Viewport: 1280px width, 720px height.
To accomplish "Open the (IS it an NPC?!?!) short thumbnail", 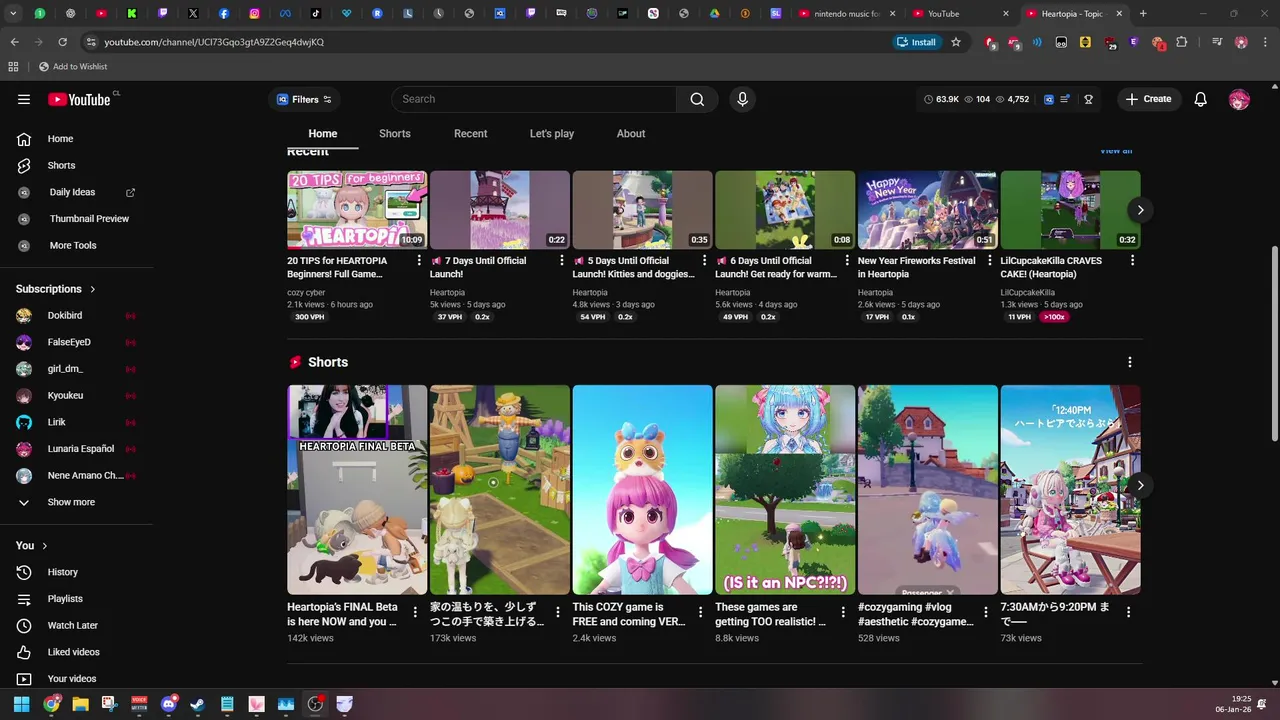I will click(785, 490).
